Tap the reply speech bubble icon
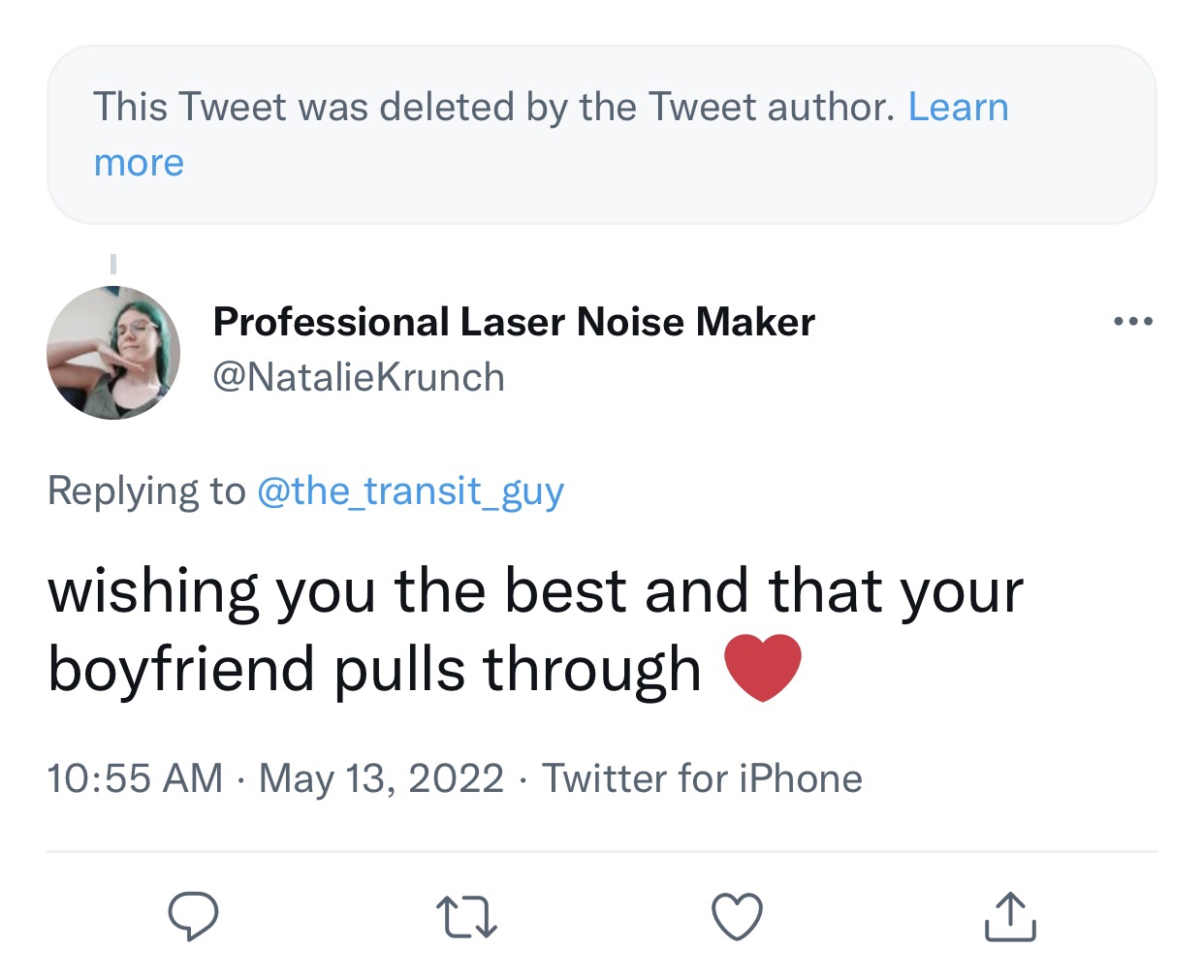This screenshot has width=1204, height=980. click(193, 916)
